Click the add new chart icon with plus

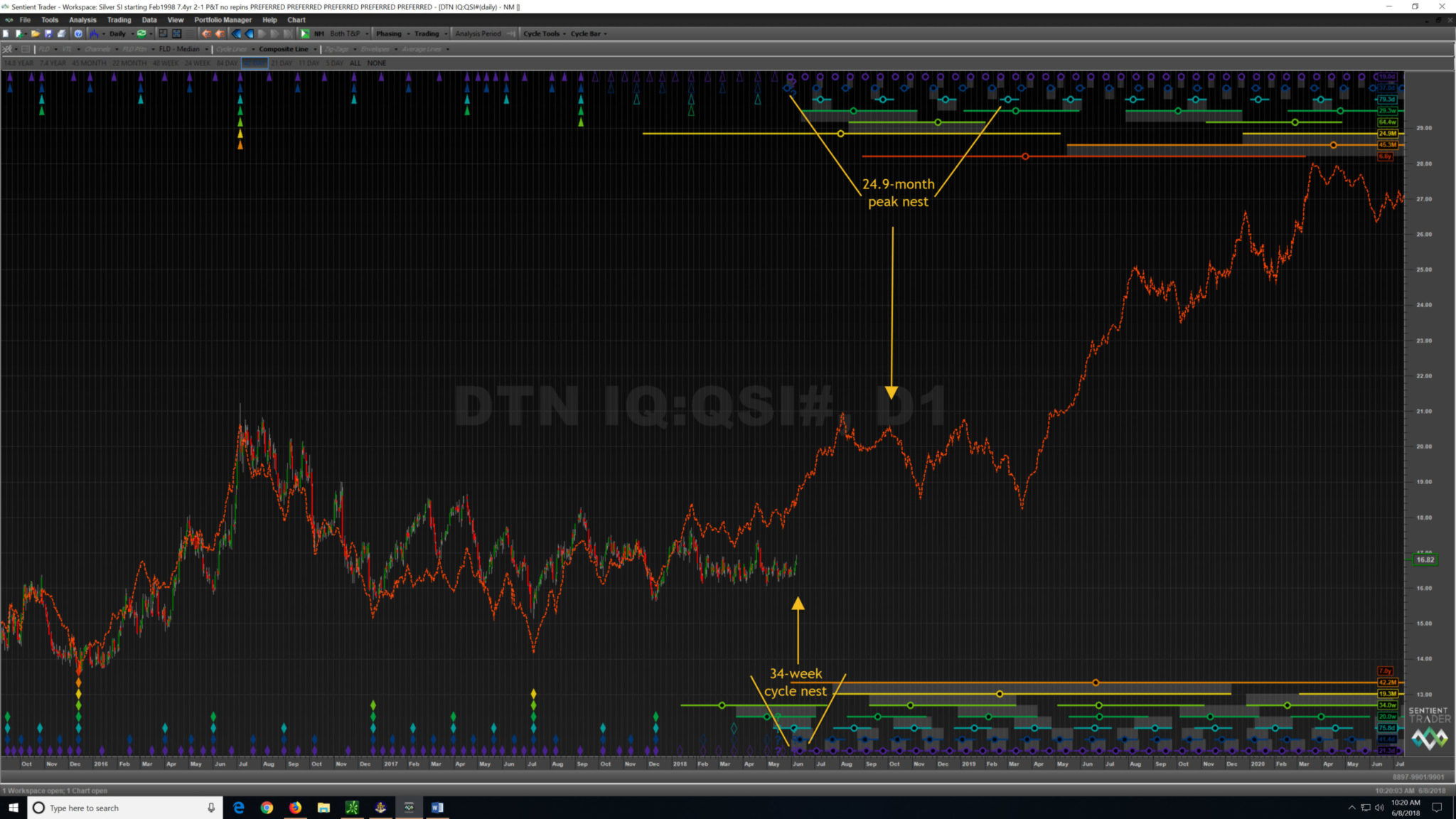[x=19, y=33]
